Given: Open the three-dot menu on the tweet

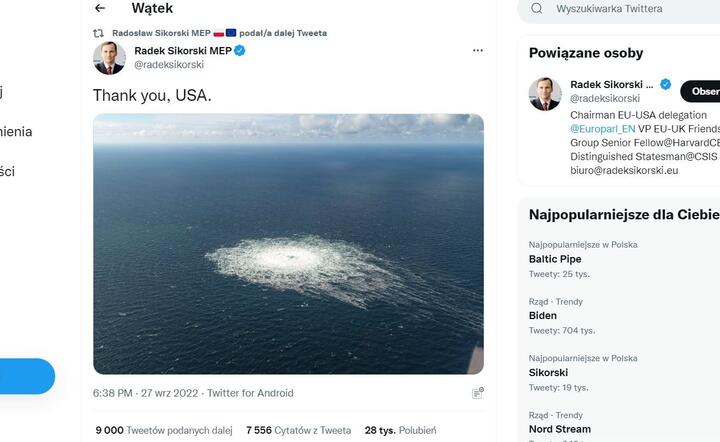Looking at the screenshot, I should pos(477,50).
